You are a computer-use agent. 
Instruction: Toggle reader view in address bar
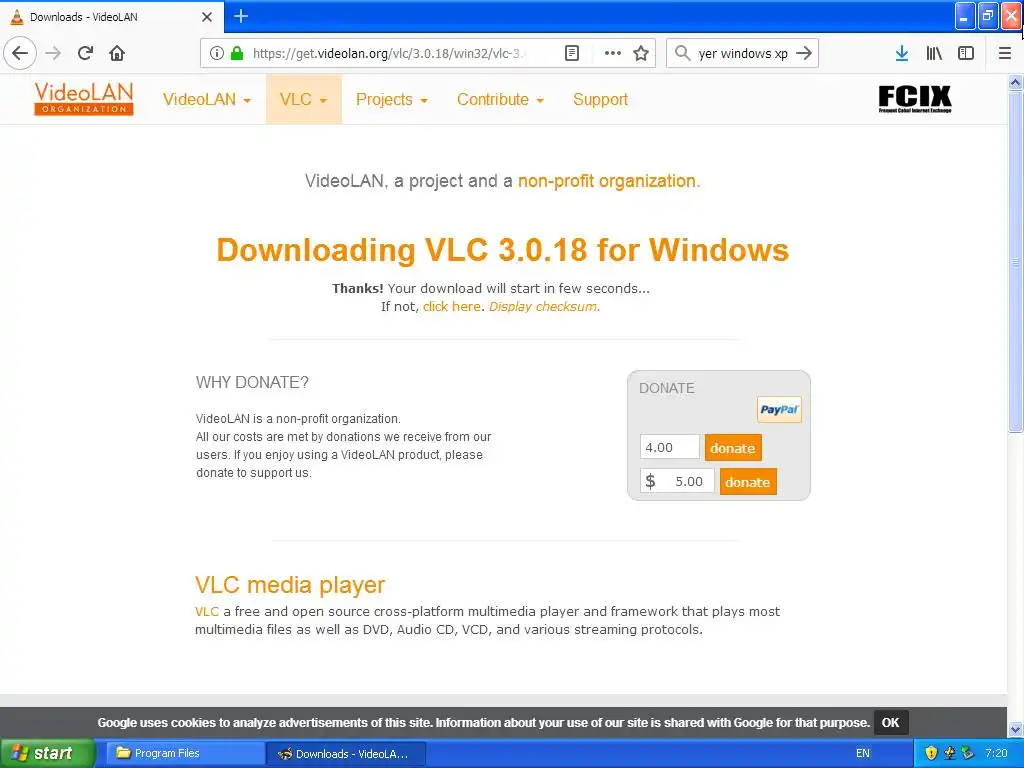[572, 53]
